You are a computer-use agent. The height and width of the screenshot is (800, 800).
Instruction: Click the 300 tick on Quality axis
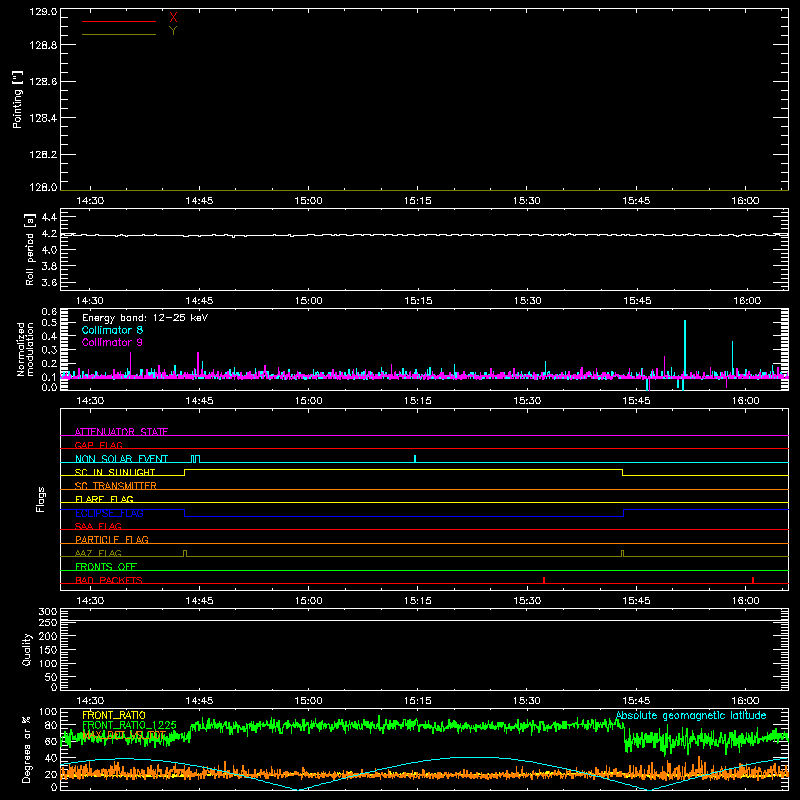[x=48, y=612]
